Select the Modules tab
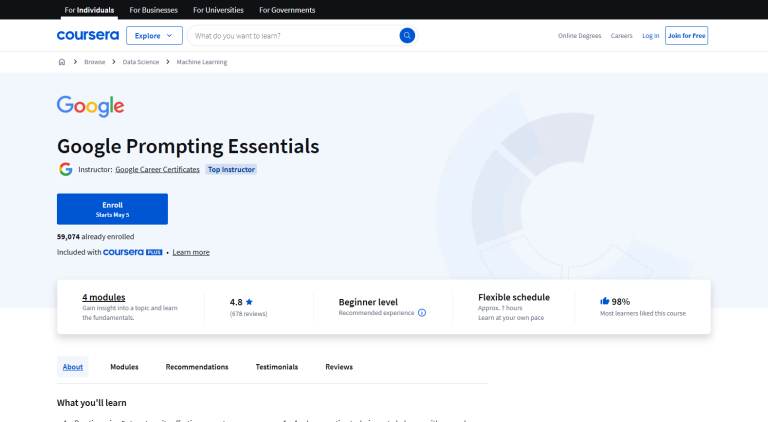The image size is (768, 422). pyautogui.click(x=124, y=367)
